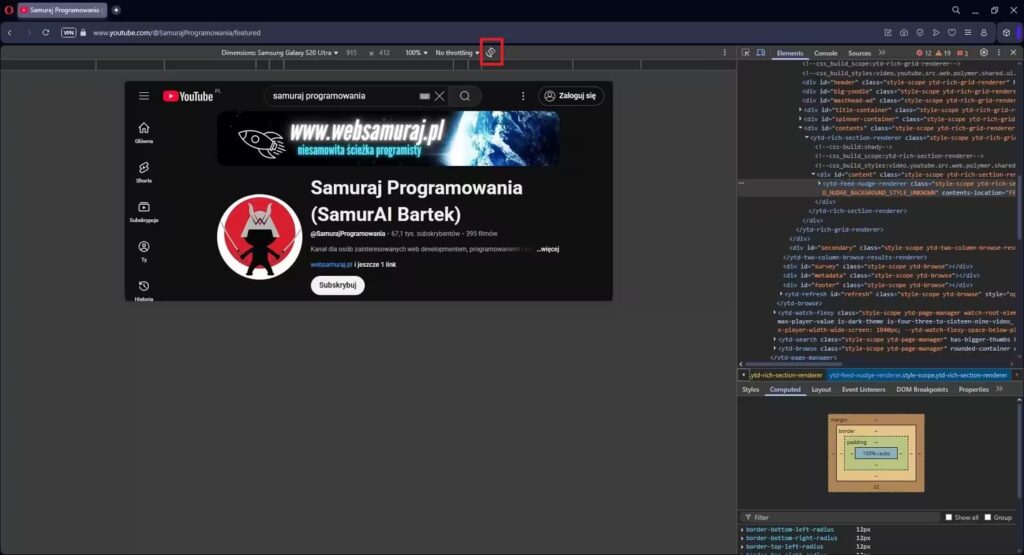Open device toolbar more options menu
The width and height of the screenshot is (1024, 555).
coord(724,52)
